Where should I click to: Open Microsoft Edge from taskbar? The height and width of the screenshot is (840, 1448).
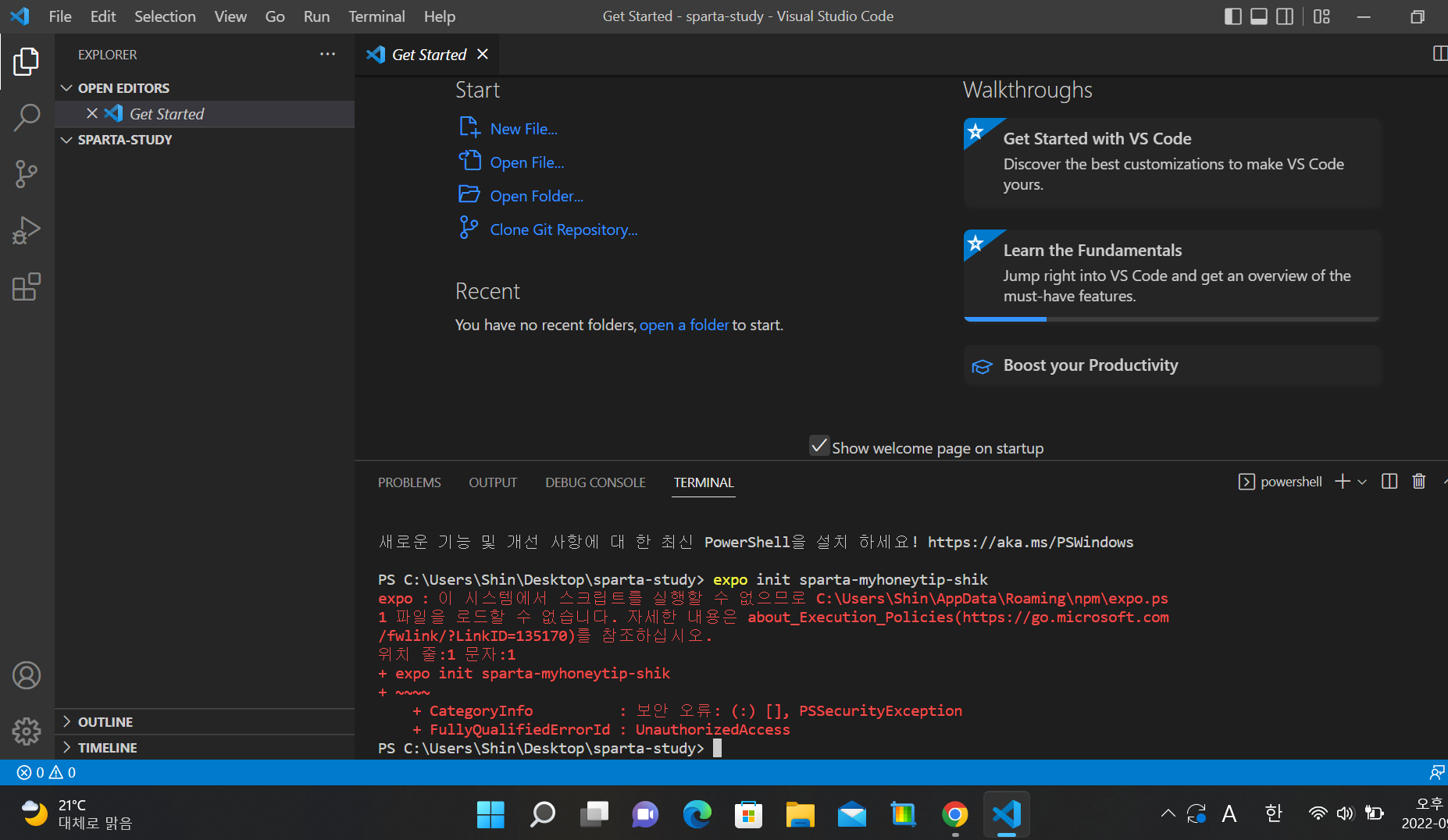click(697, 814)
